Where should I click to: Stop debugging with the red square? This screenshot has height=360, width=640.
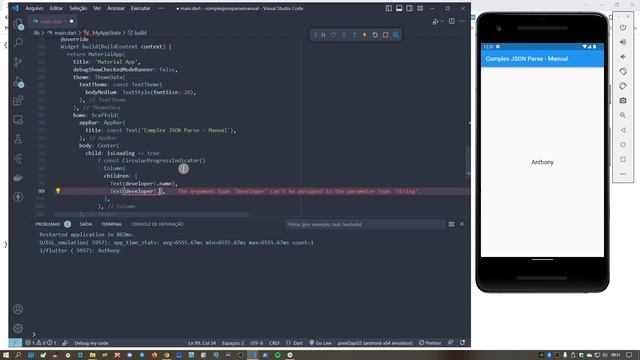(385, 35)
